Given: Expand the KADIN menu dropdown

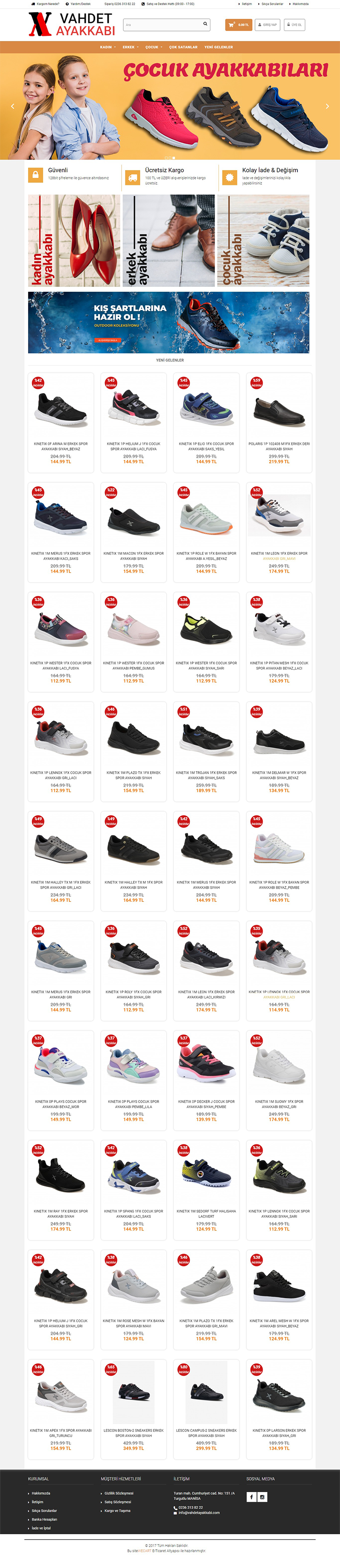Looking at the screenshot, I should (107, 47).
